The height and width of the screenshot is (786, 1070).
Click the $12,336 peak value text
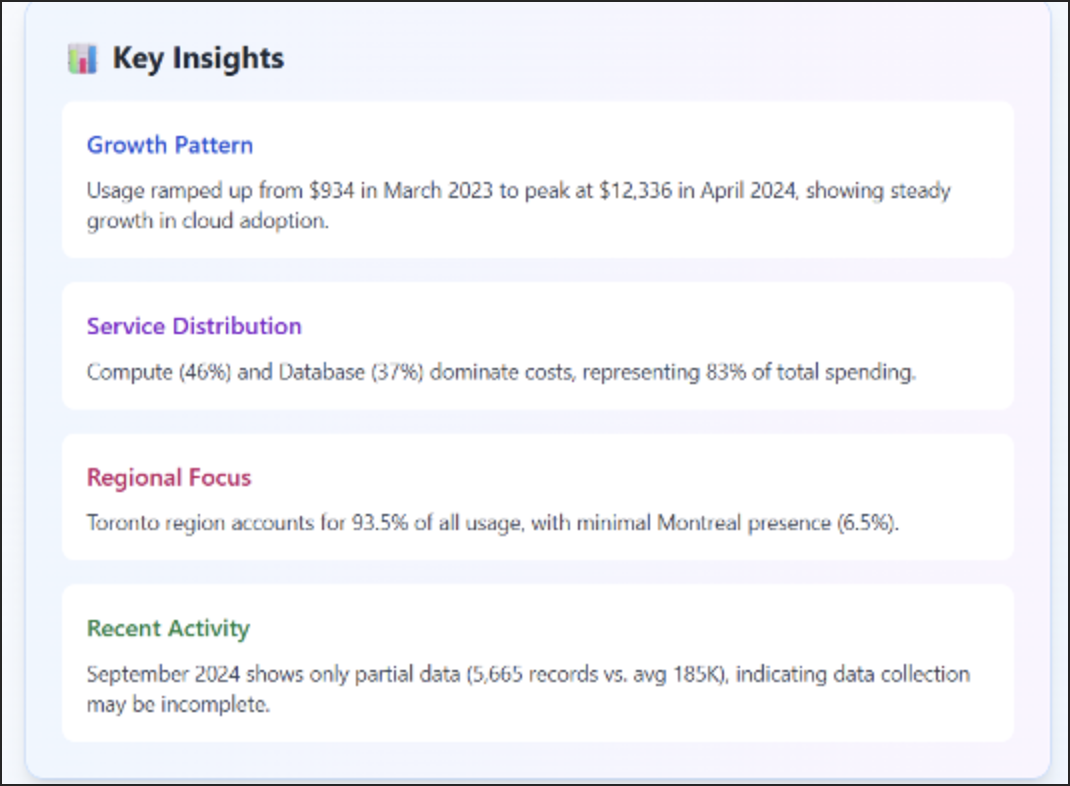[x=638, y=191]
